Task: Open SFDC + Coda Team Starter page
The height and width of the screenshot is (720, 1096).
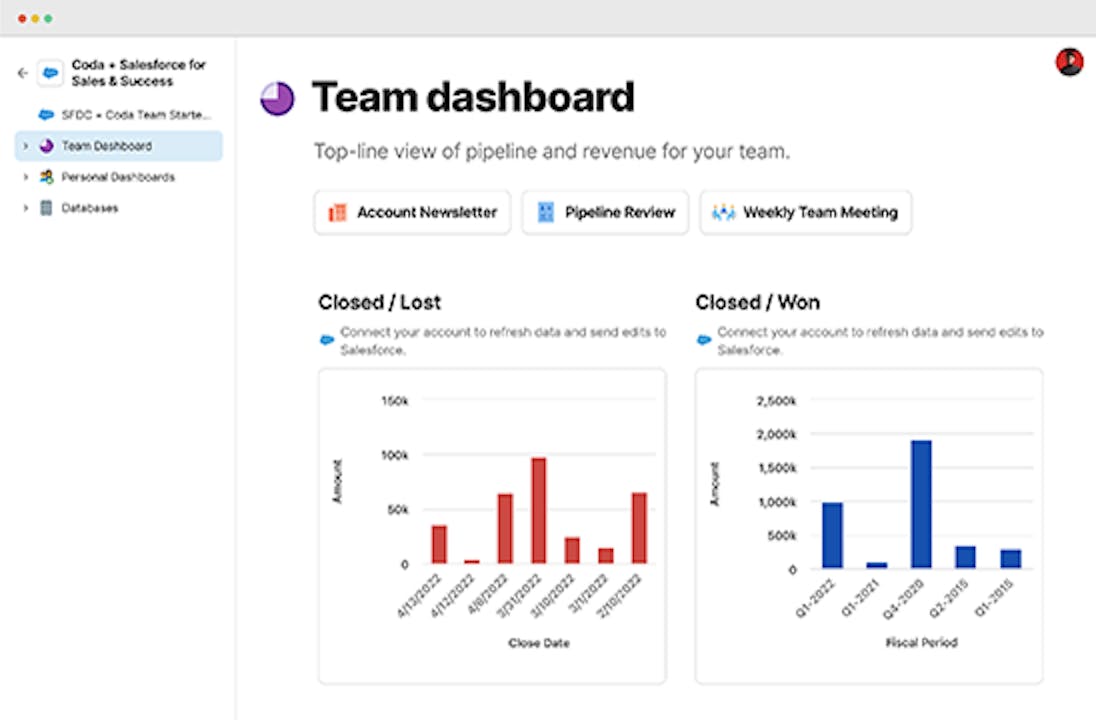Action: 135,115
